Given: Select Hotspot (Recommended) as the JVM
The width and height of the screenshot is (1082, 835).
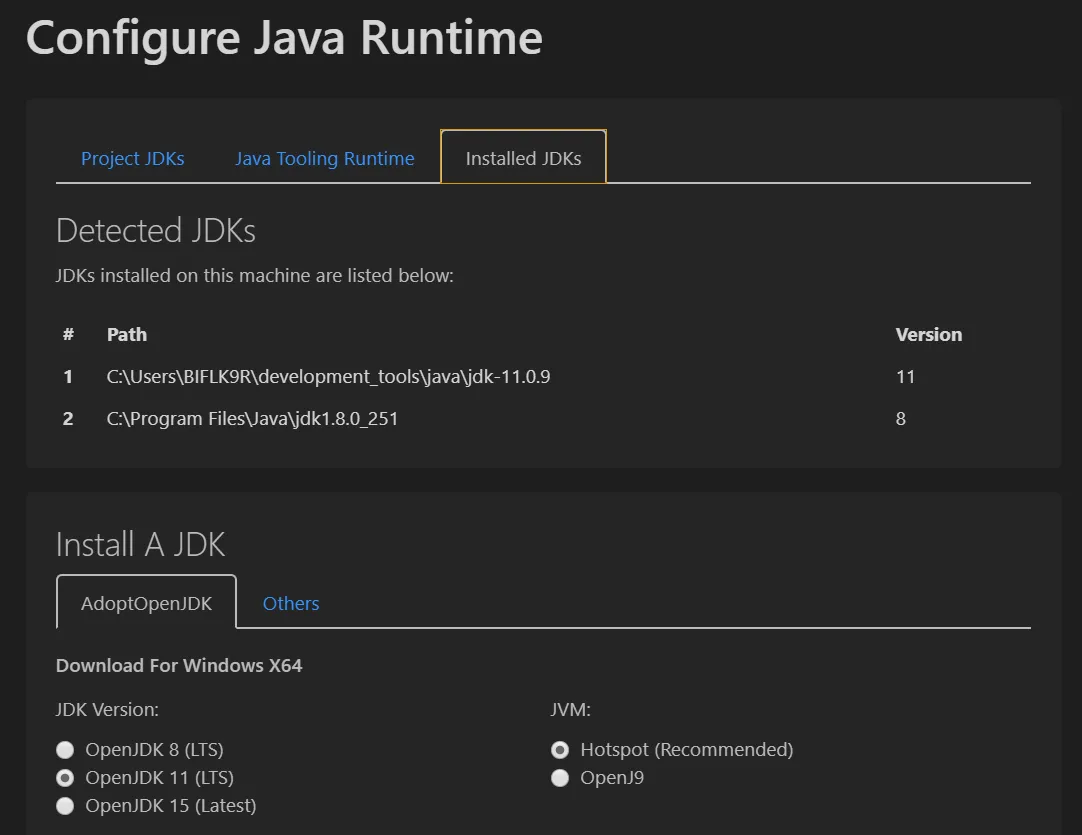Looking at the screenshot, I should 561,750.
